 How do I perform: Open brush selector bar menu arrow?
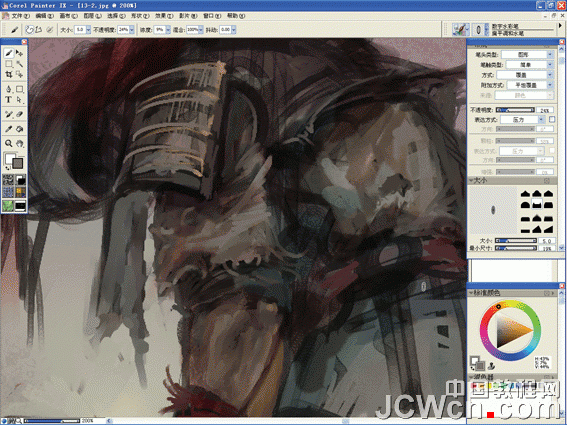[x=561, y=26]
